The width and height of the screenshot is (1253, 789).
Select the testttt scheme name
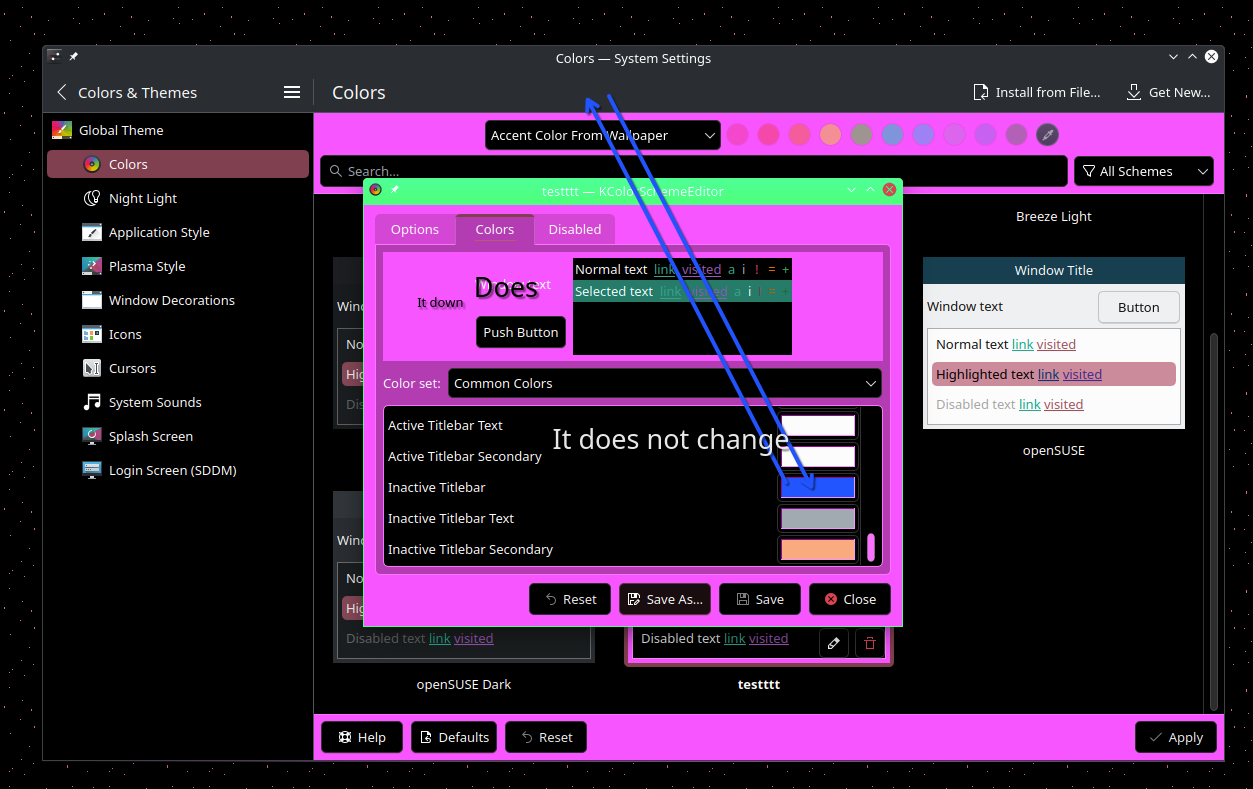pyautogui.click(x=759, y=684)
